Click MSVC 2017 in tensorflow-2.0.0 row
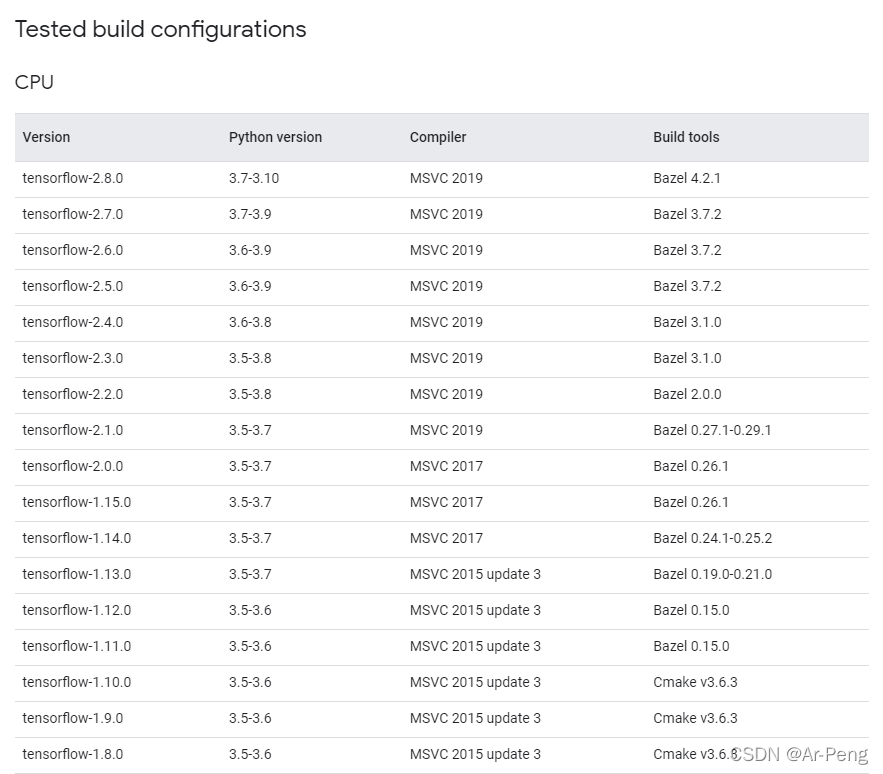Viewport: 883px width, 774px height. [x=447, y=466]
